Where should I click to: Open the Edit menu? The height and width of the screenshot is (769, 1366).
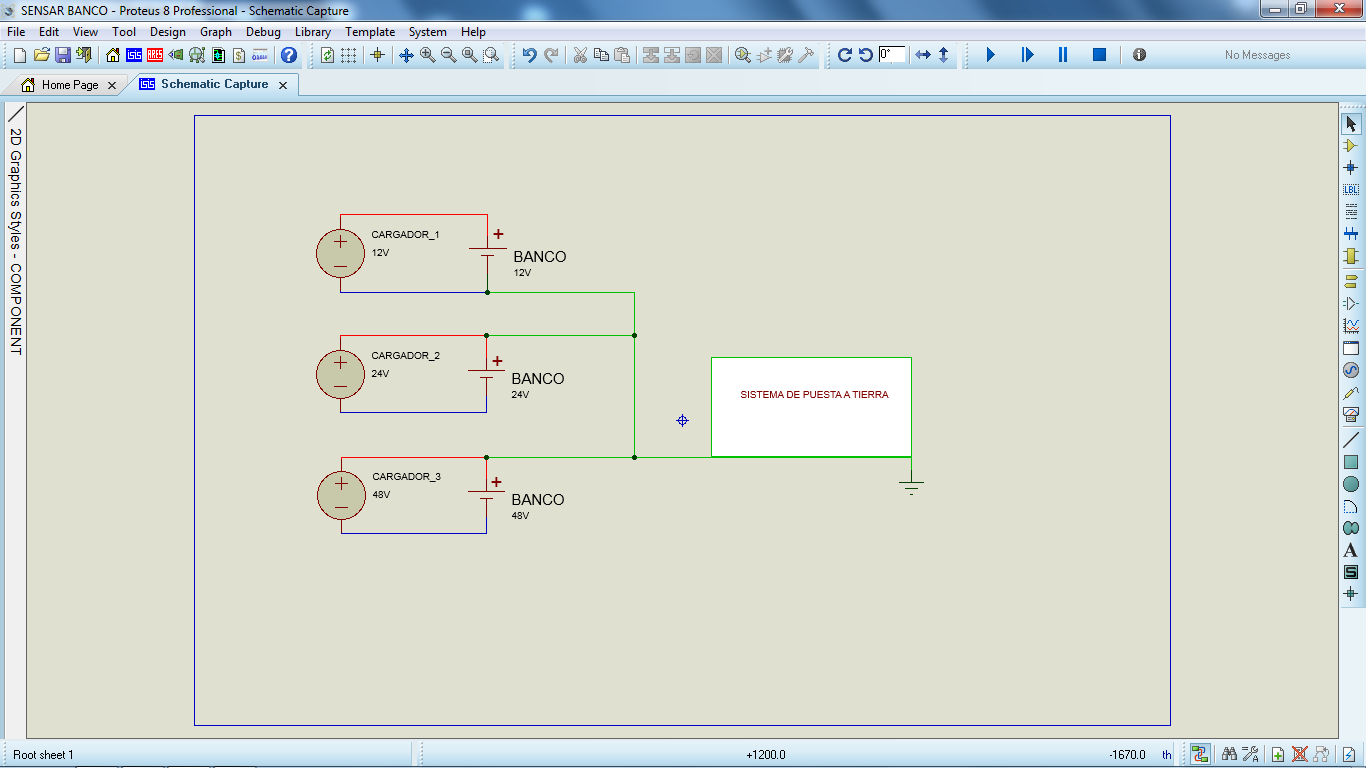[x=49, y=32]
